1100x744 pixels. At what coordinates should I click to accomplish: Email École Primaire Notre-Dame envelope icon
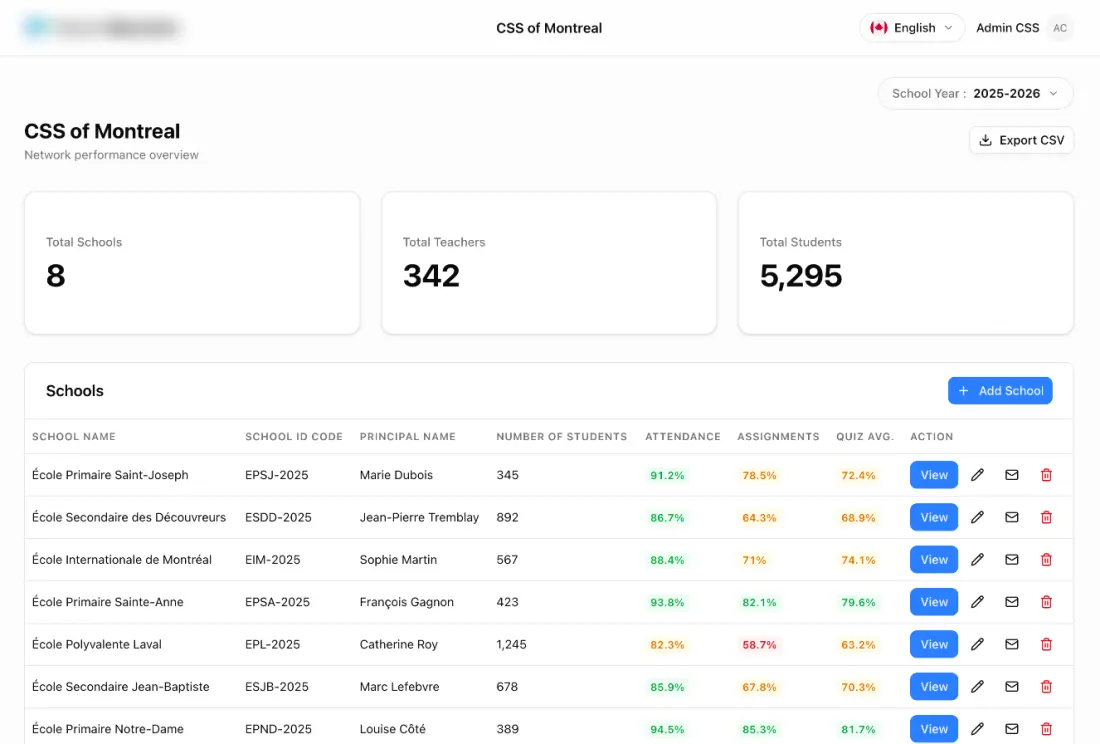[1012, 729]
